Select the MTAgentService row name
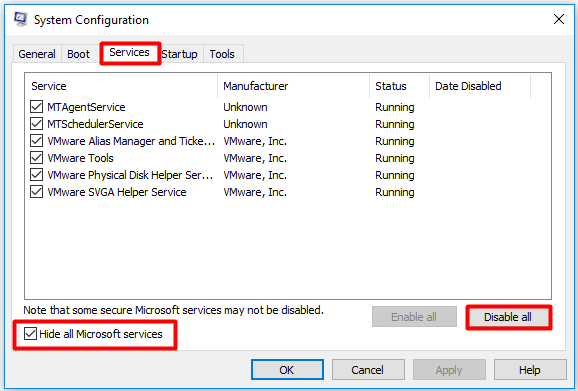This screenshot has width=578, height=391. [86, 107]
